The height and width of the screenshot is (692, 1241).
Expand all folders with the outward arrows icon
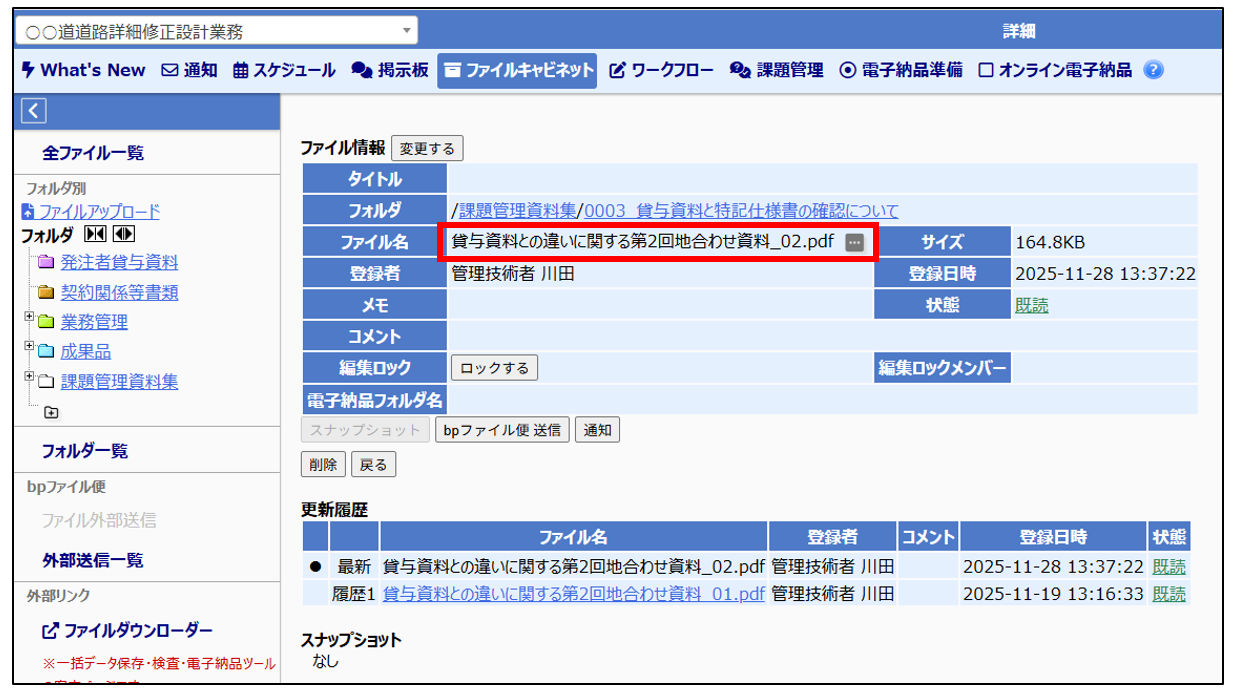pos(123,235)
